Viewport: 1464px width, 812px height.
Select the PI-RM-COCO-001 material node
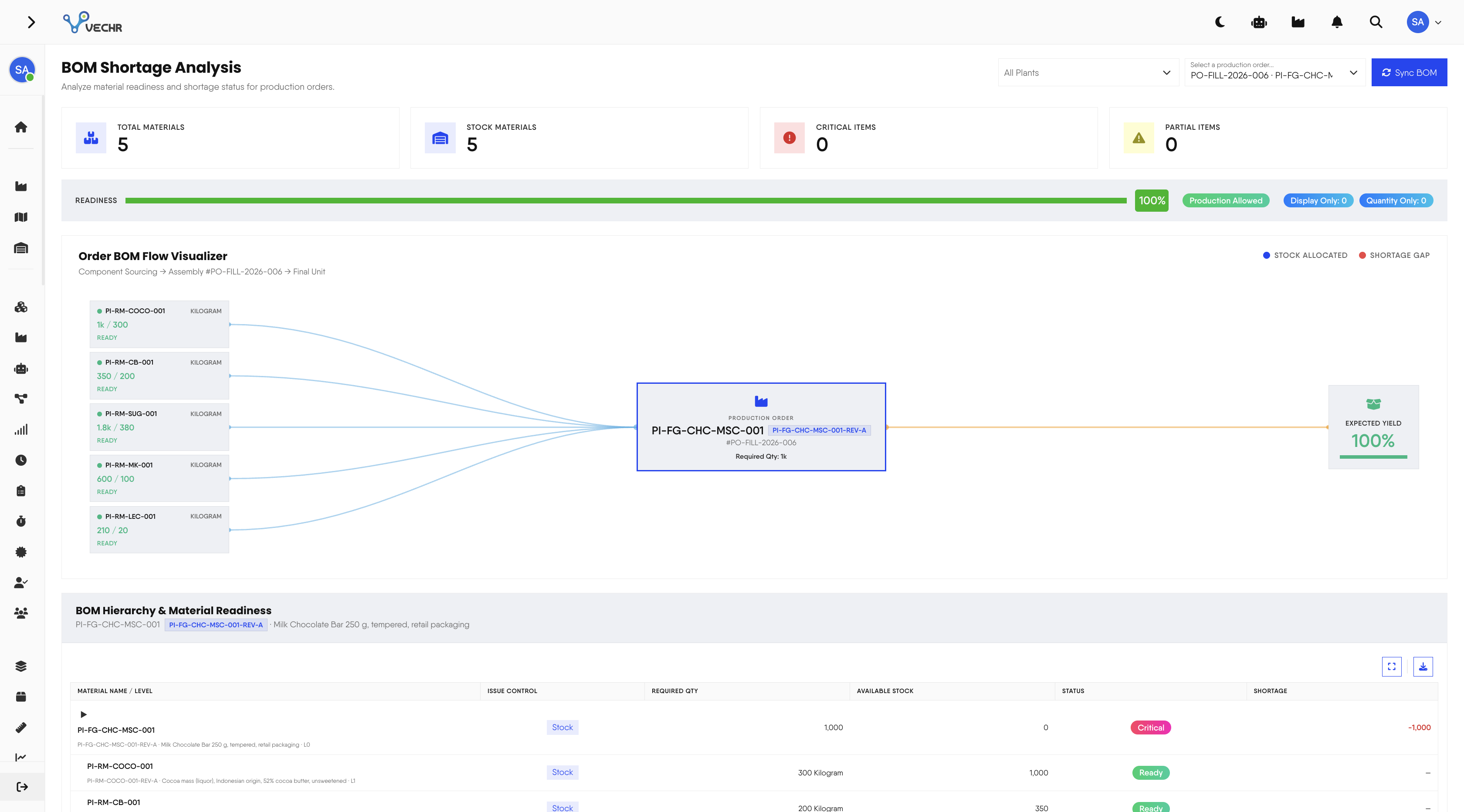[x=159, y=324]
